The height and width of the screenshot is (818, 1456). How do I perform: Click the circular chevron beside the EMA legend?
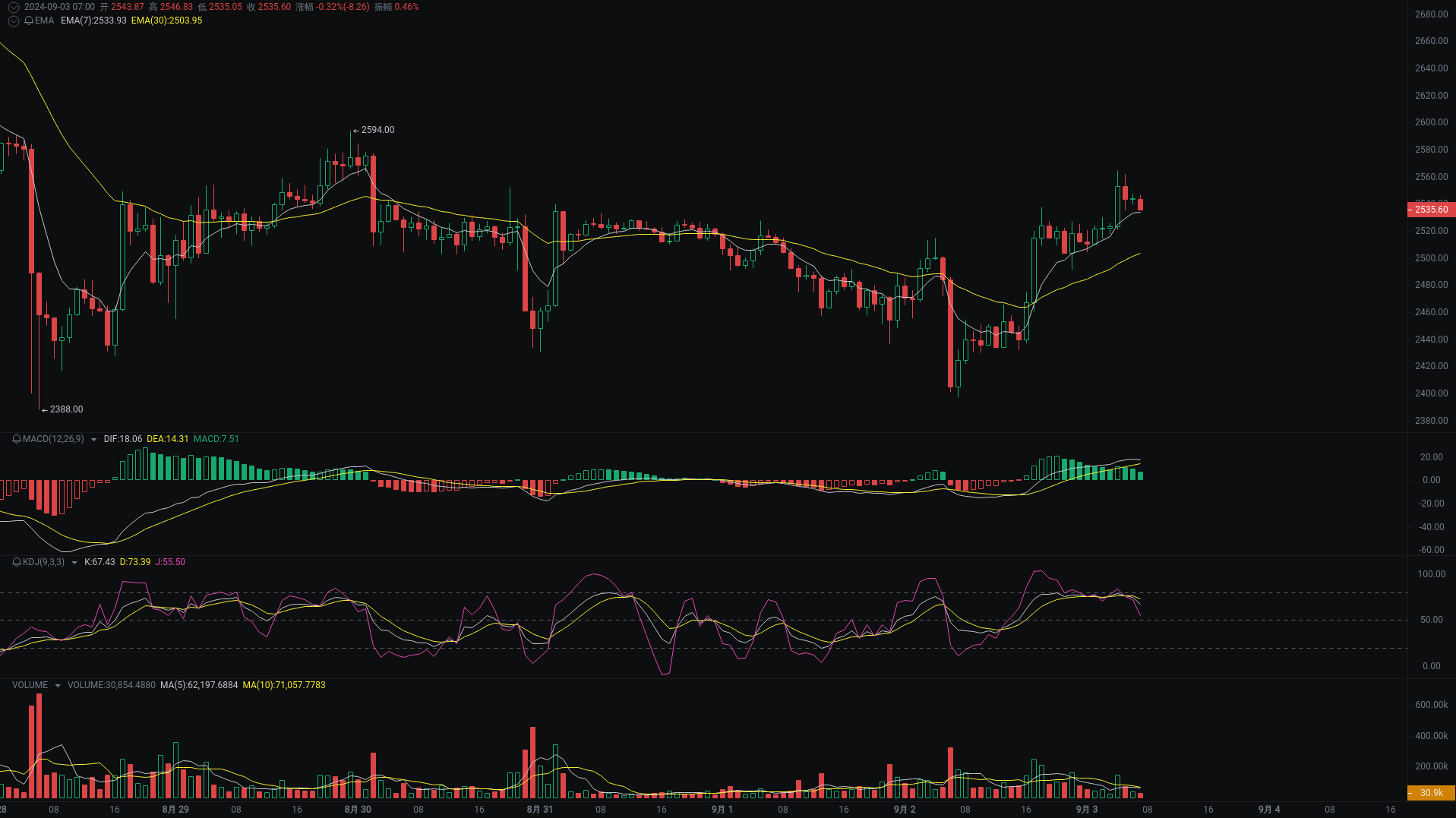(13, 21)
